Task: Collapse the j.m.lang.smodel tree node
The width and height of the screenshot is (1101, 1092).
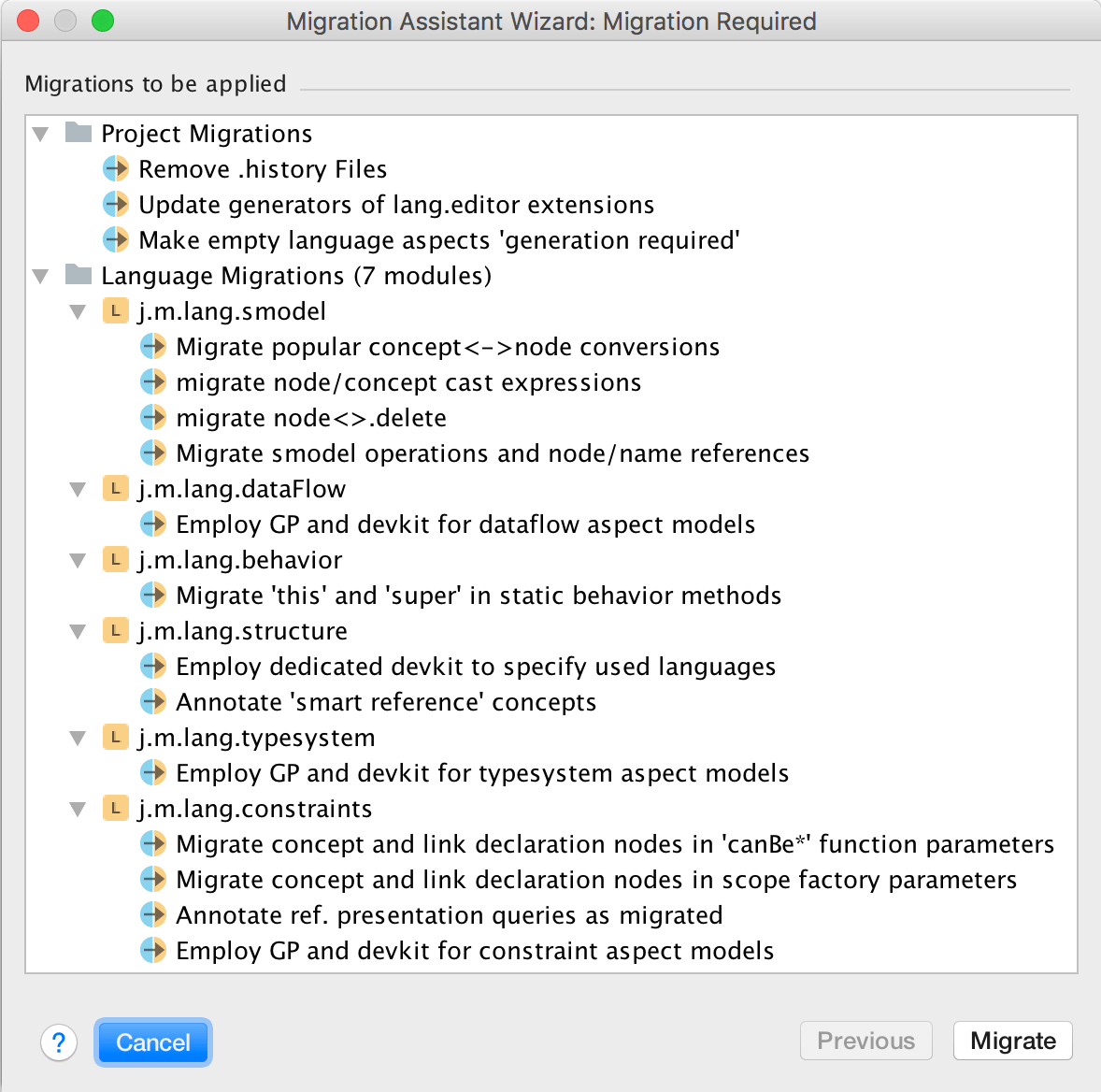Action: point(78,310)
